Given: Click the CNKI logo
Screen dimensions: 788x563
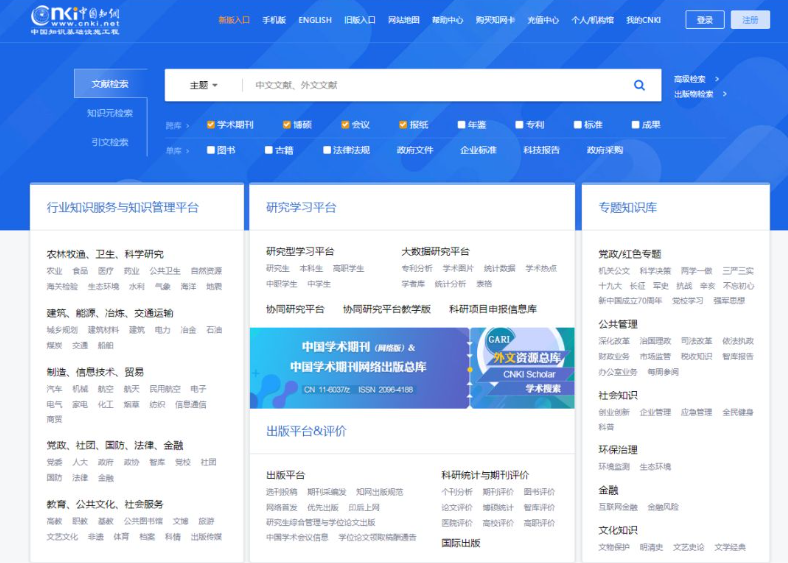Looking at the screenshot, I should (75, 20).
